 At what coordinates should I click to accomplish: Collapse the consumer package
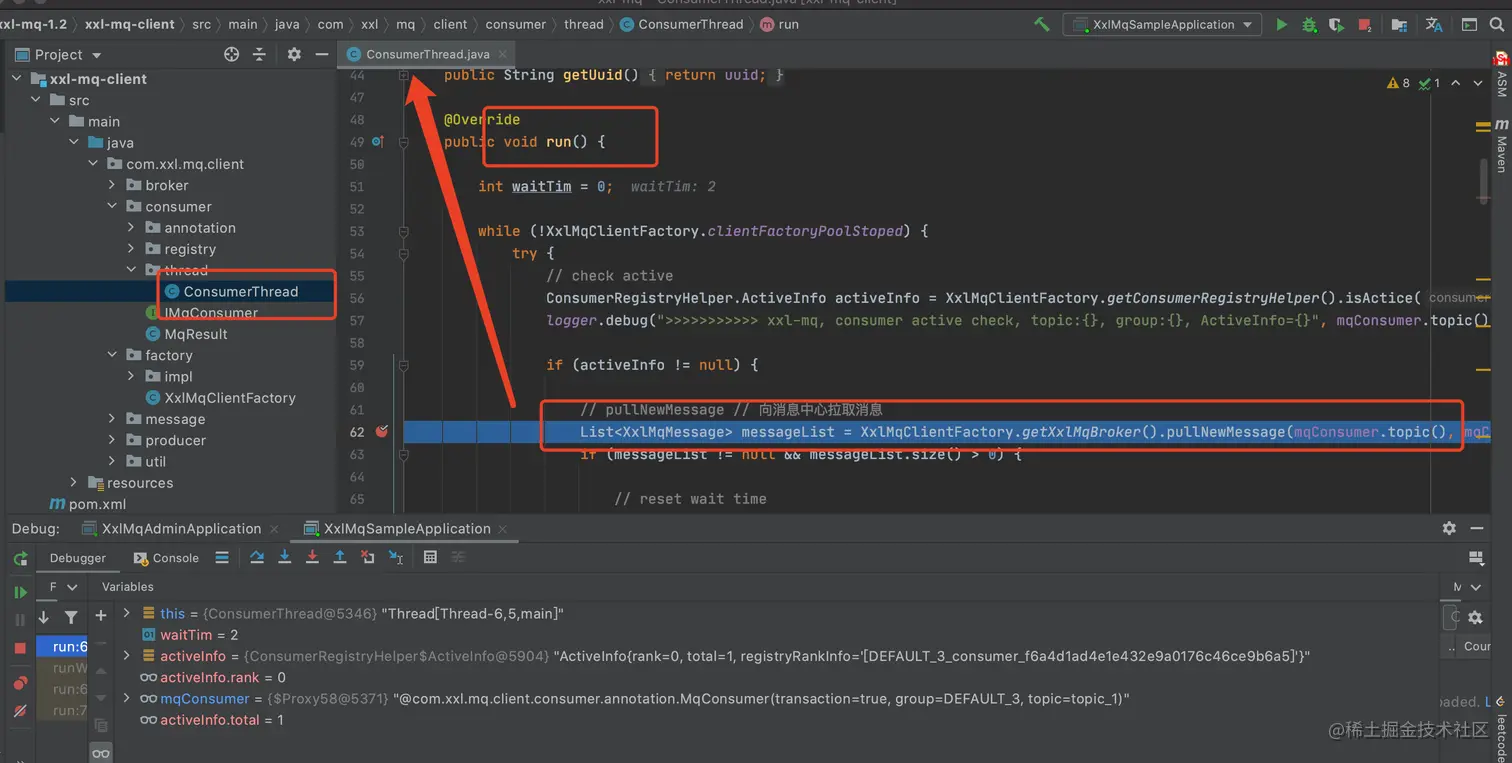[x=112, y=206]
